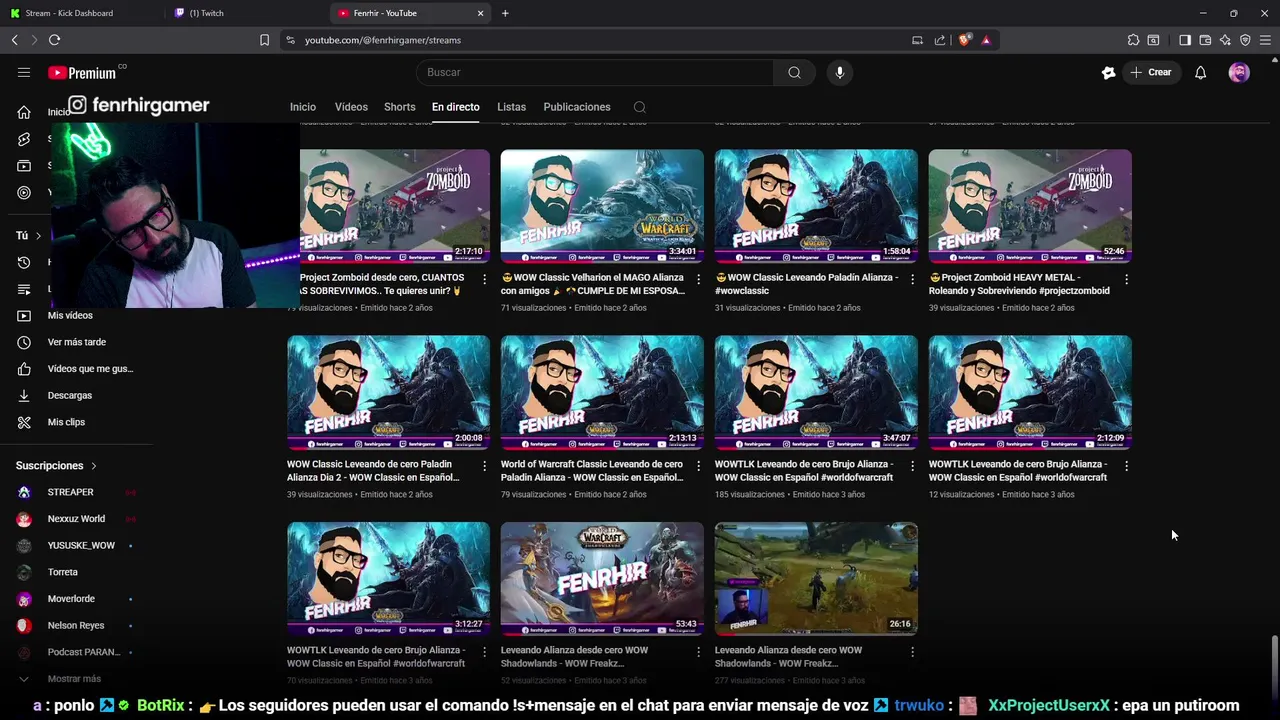
Task: Click the Brave Shields lion icon
Action: 964,40
